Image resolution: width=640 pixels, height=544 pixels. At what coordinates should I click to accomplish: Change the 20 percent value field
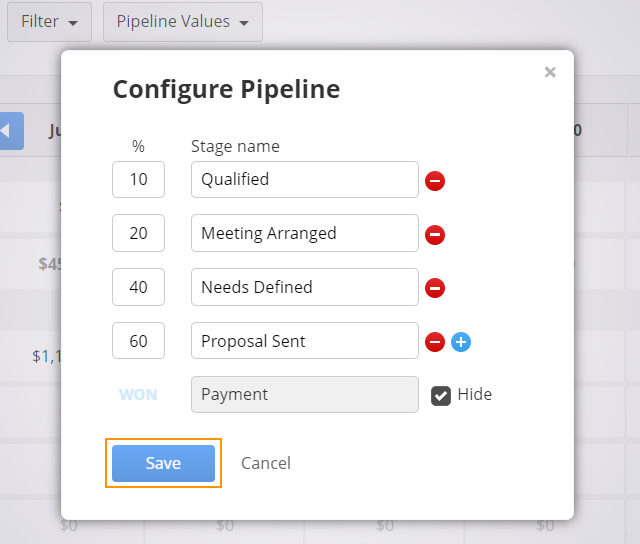(x=138, y=233)
